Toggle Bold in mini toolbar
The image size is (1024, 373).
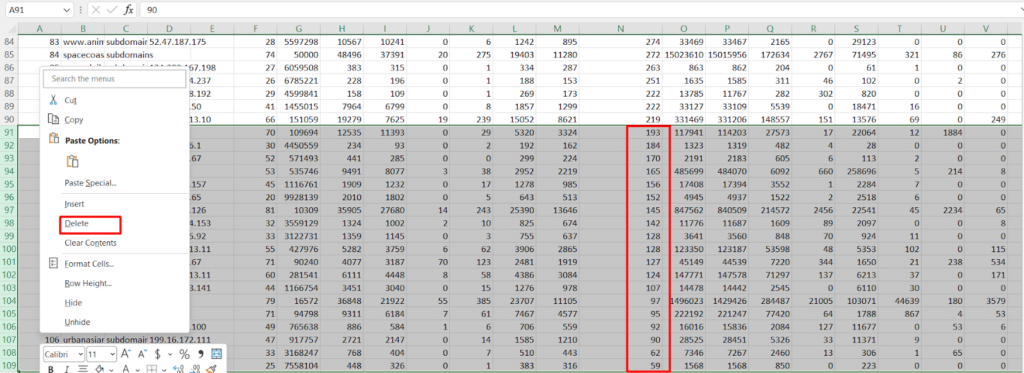[50, 369]
